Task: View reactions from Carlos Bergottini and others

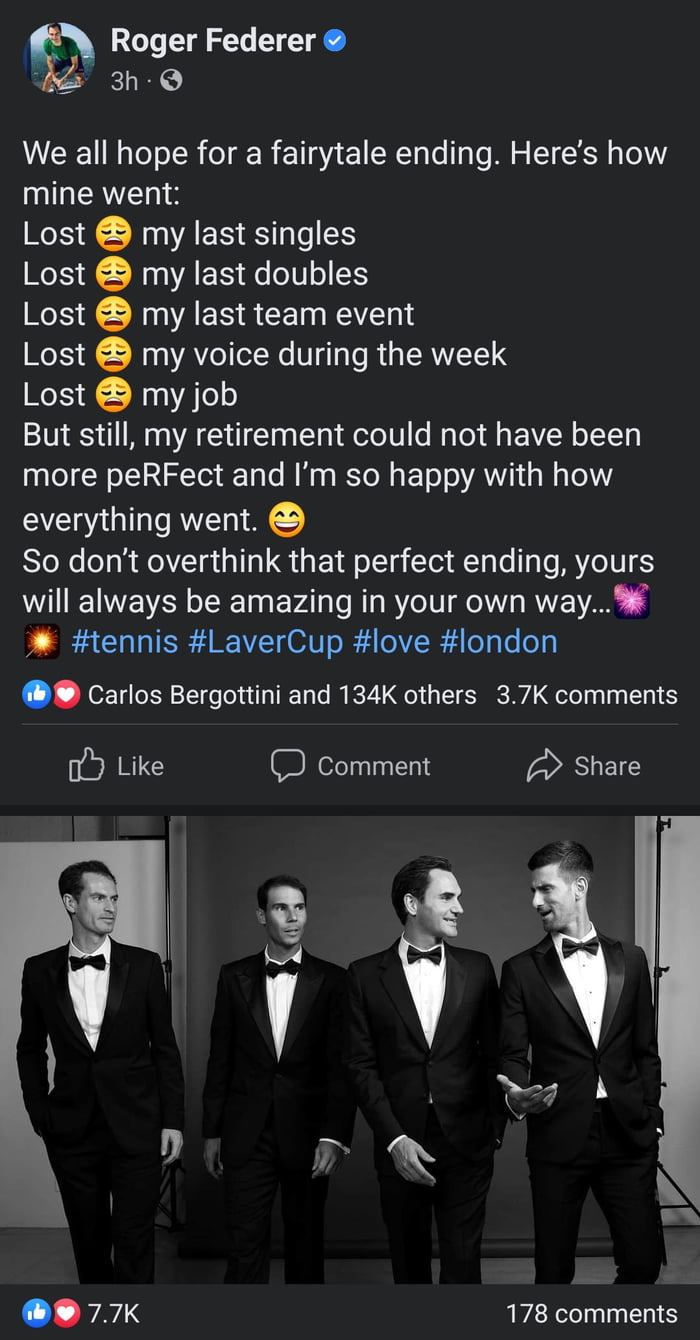Action: tap(282, 695)
